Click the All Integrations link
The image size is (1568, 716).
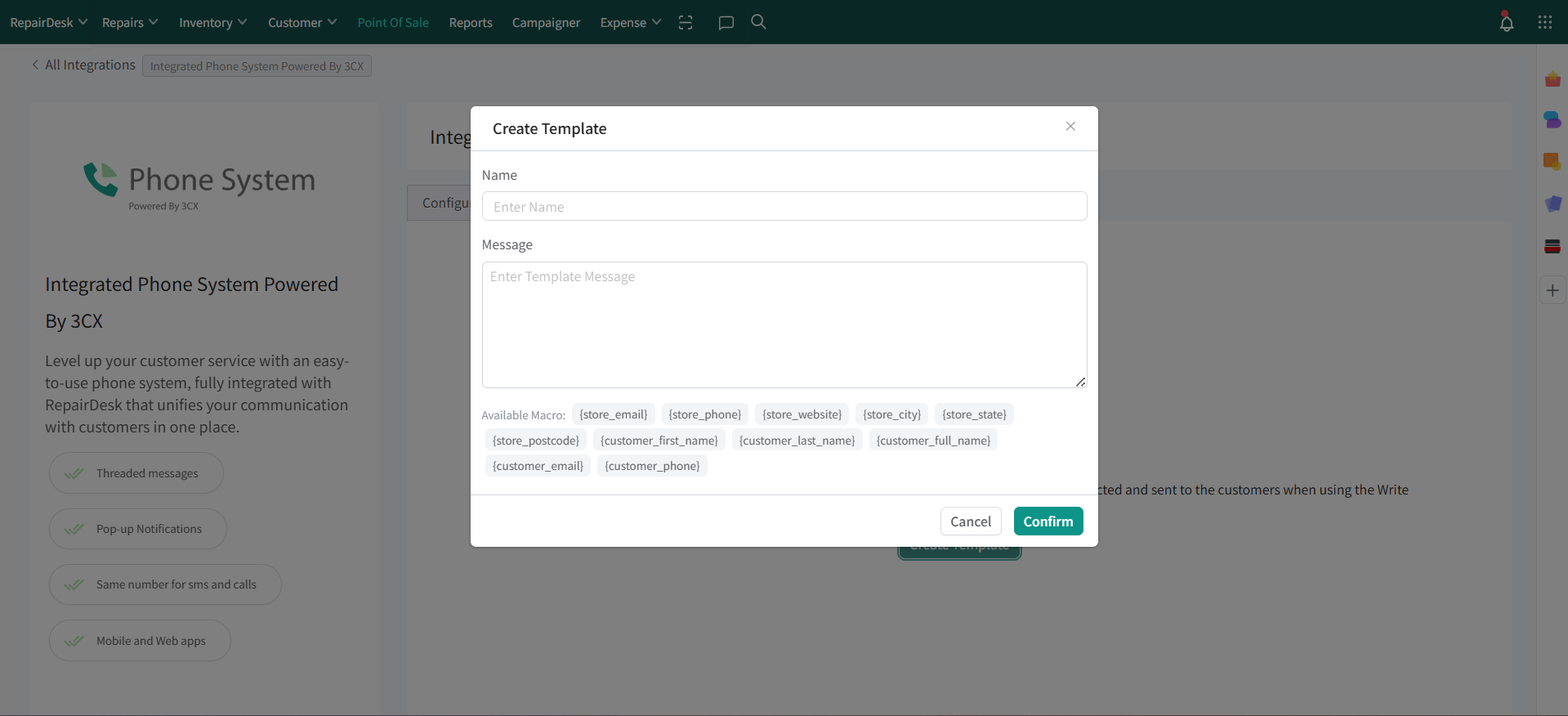pos(90,65)
